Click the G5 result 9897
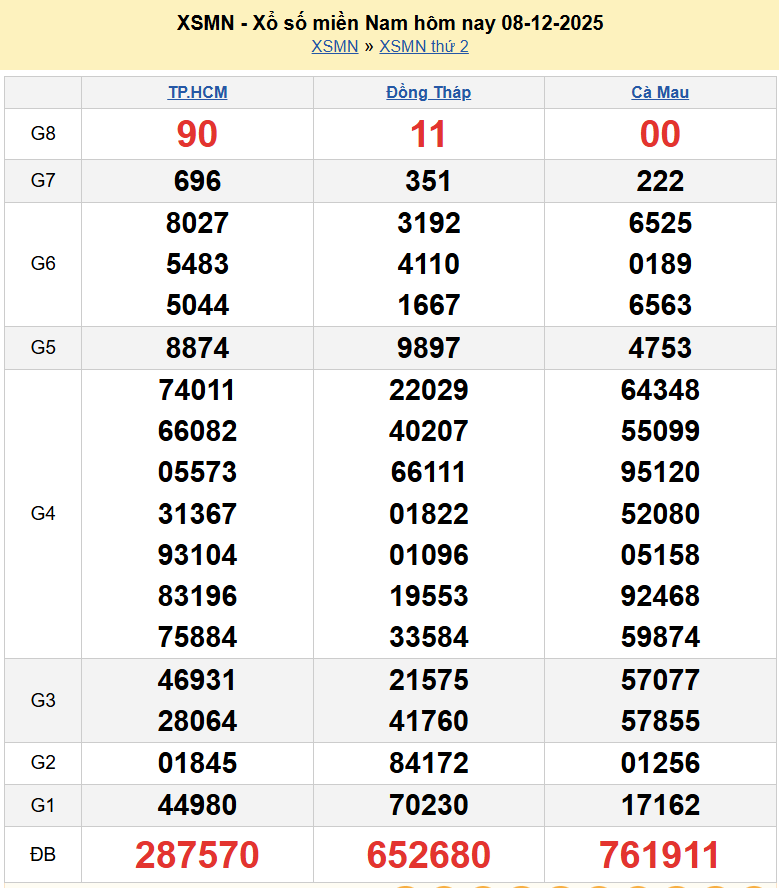 click(x=428, y=348)
